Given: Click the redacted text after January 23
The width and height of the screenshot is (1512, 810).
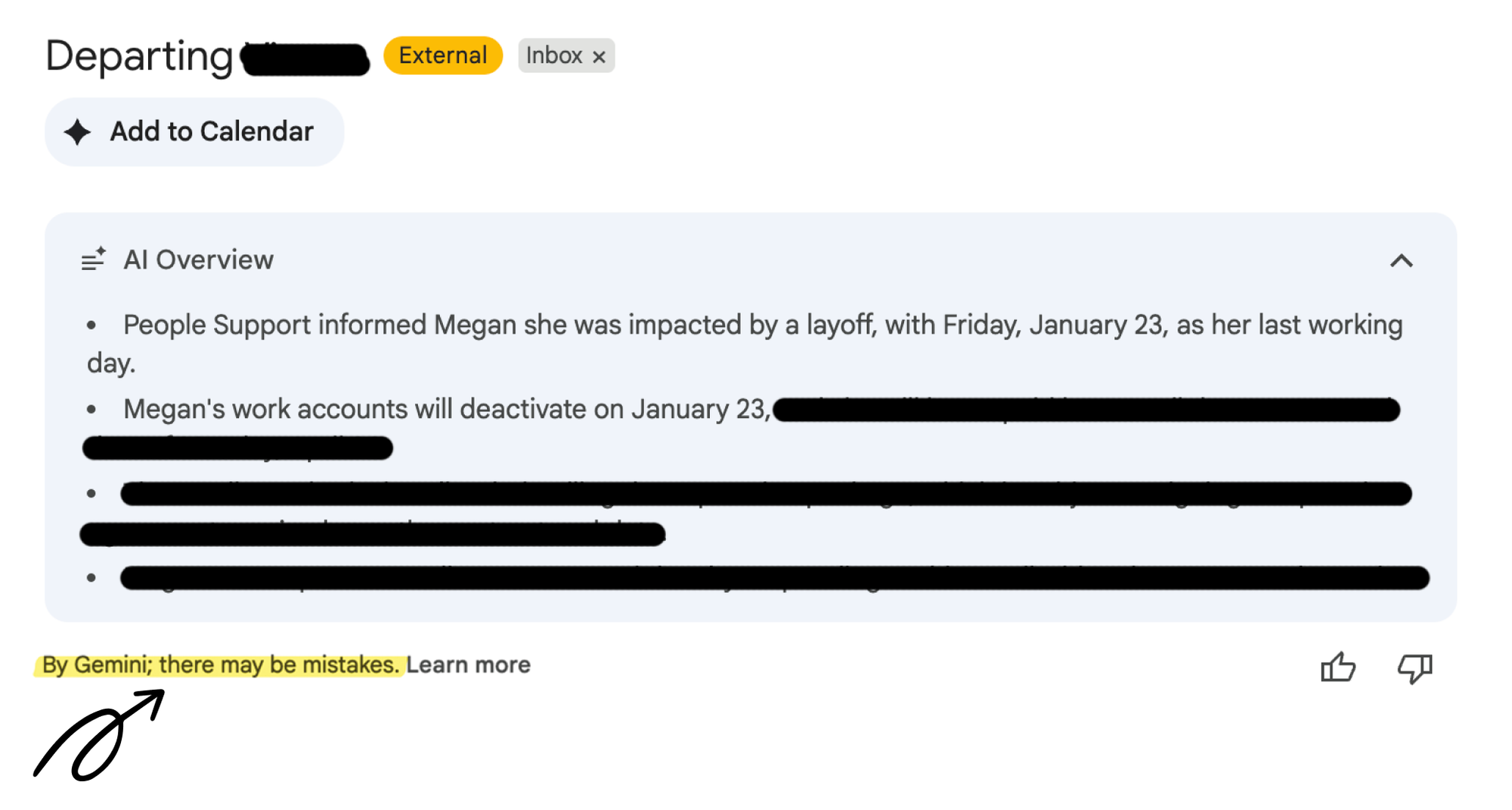Looking at the screenshot, I should [x=1086, y=410].
